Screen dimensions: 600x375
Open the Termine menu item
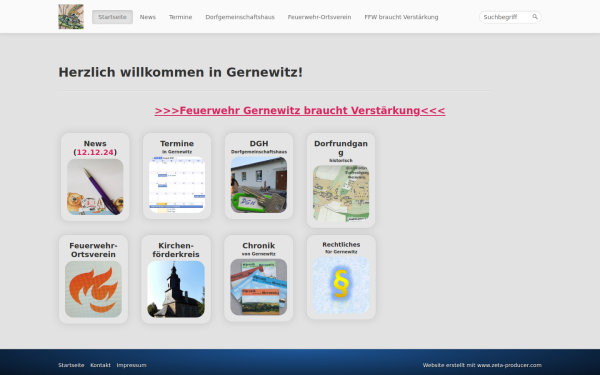click(x=181, y=17)
